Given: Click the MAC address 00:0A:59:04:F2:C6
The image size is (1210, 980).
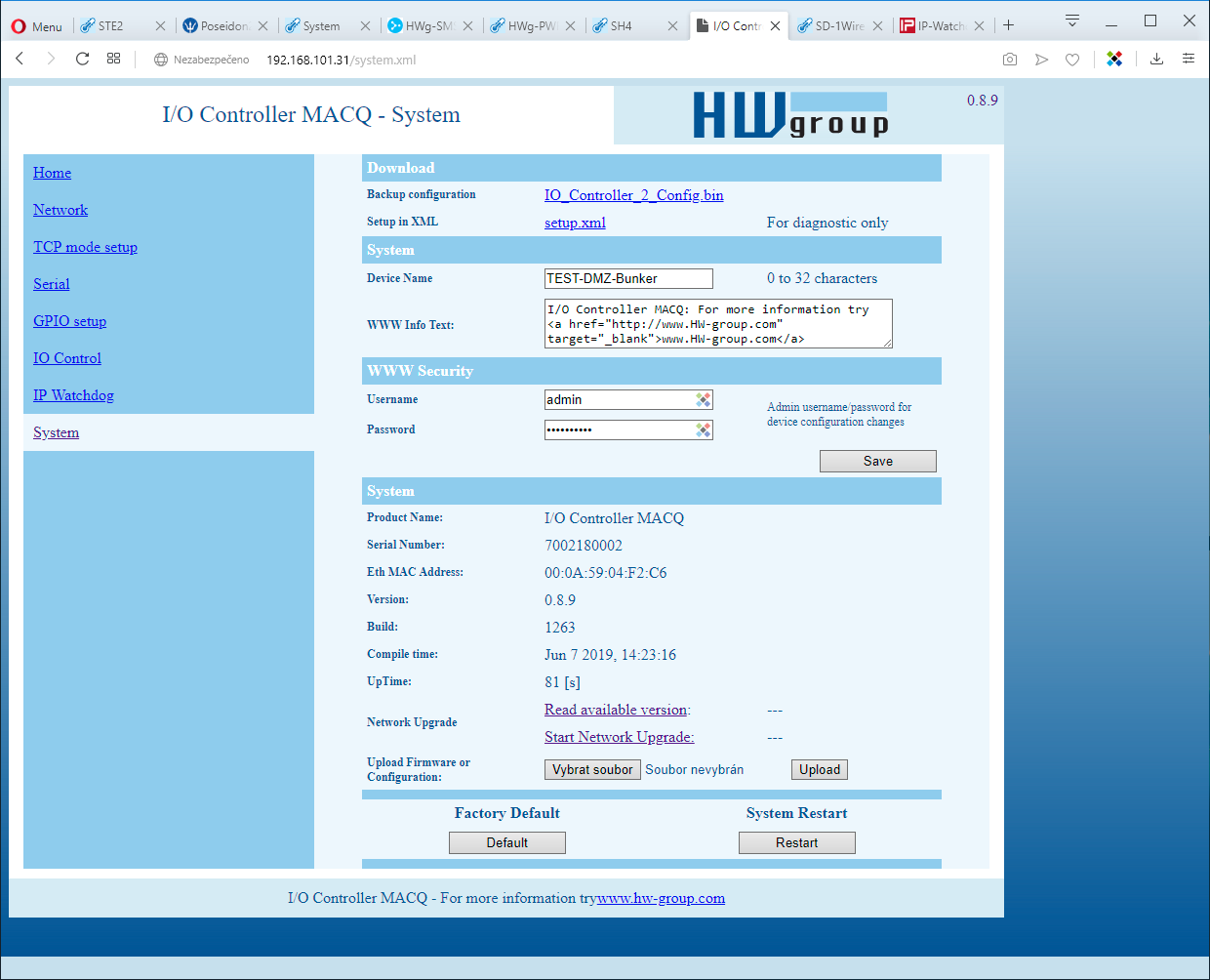Looking at the screenshot, I should 606,573.
